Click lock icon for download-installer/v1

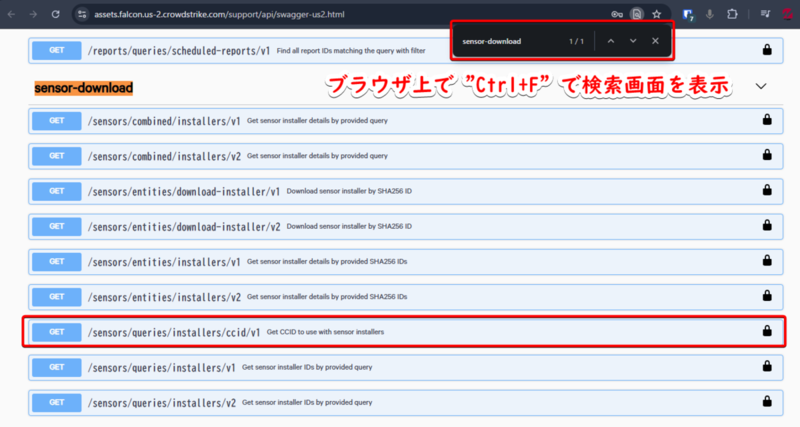pyautogui.click(x=767, y=190)
